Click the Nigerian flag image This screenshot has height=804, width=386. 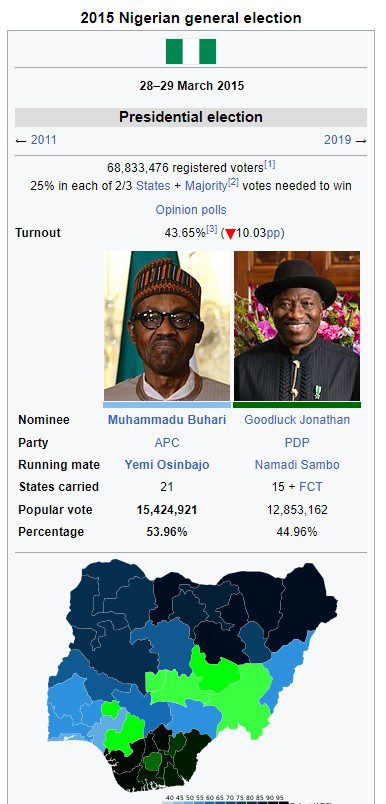[191, 51]
